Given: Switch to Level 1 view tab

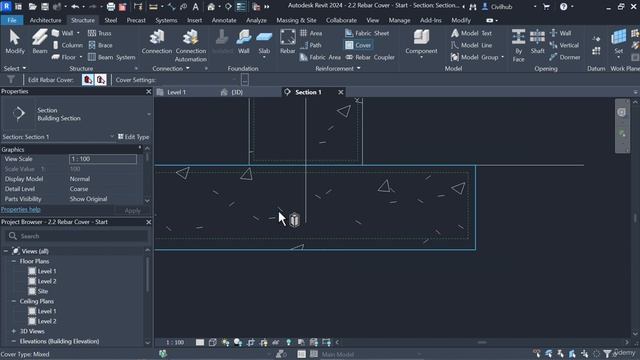Looking at the screenshot, I should tap(176, 92).
